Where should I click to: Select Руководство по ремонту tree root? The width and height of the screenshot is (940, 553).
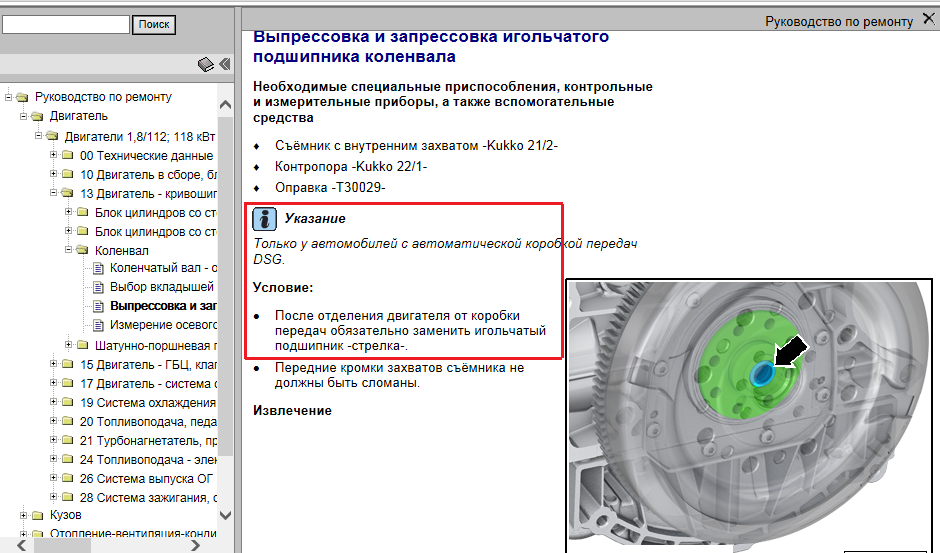103,97
